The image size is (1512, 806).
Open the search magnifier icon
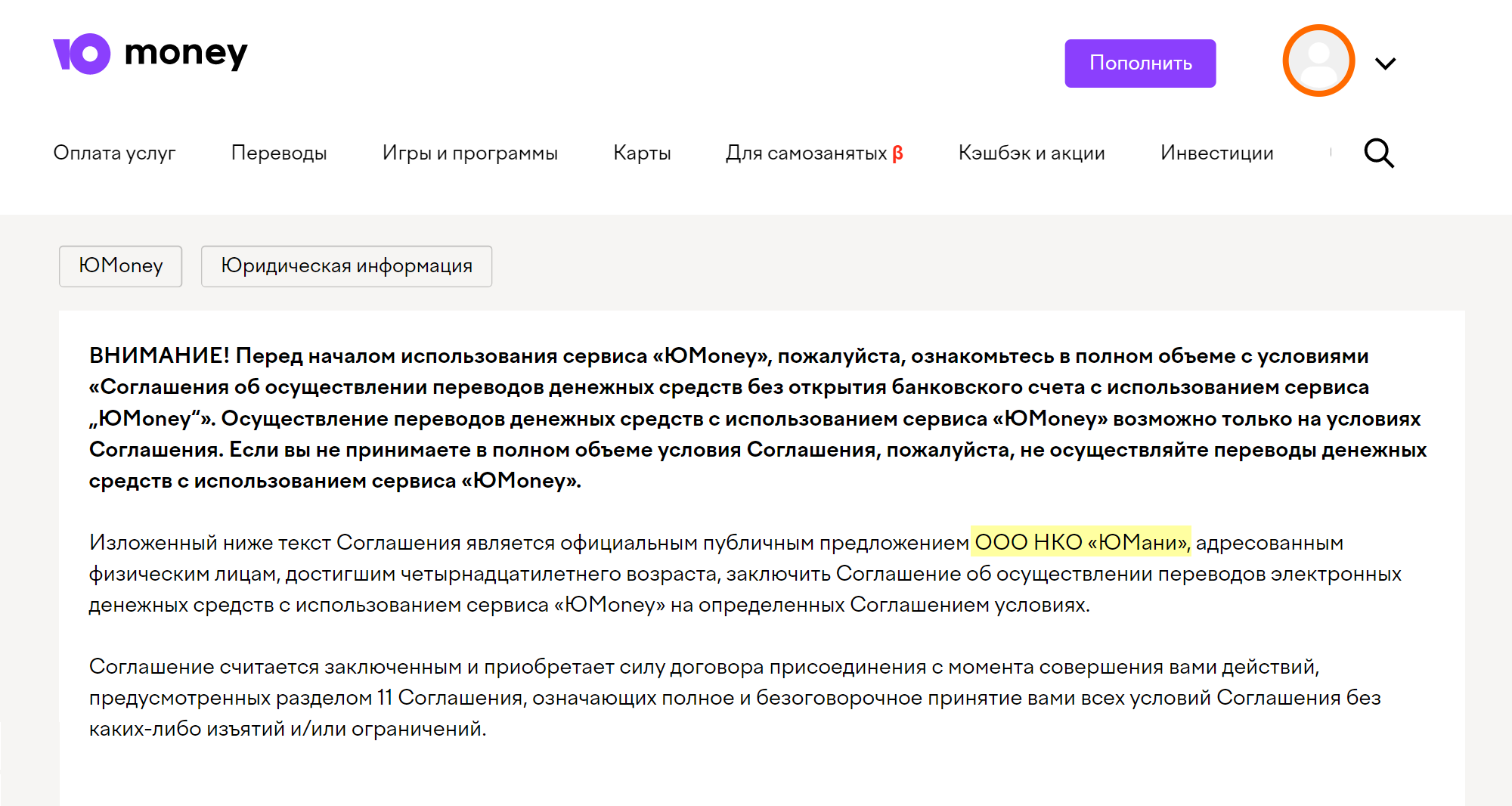(x=1379, y=153)
